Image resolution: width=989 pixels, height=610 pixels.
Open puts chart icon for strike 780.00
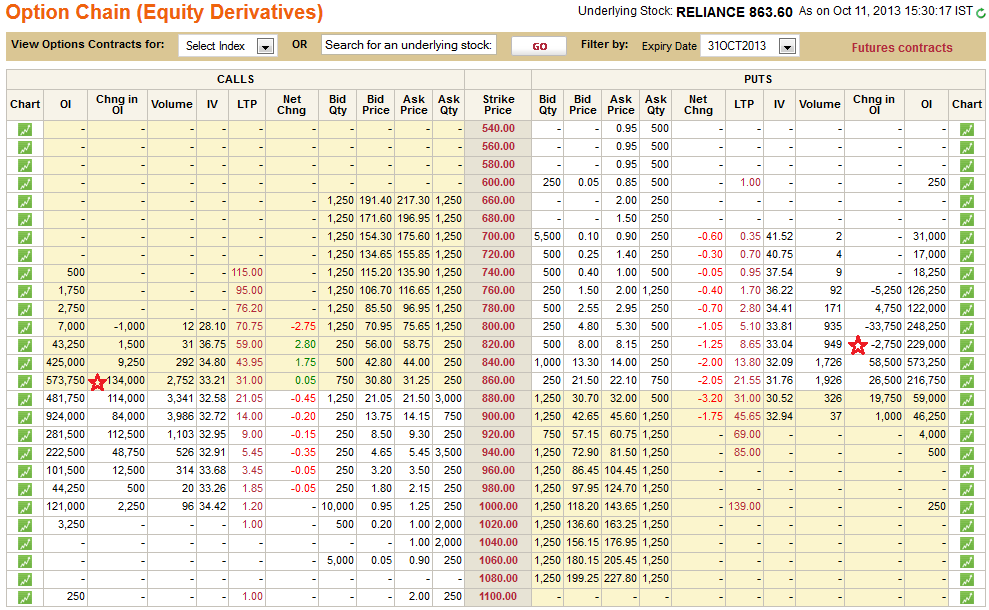tap(966, 309)
